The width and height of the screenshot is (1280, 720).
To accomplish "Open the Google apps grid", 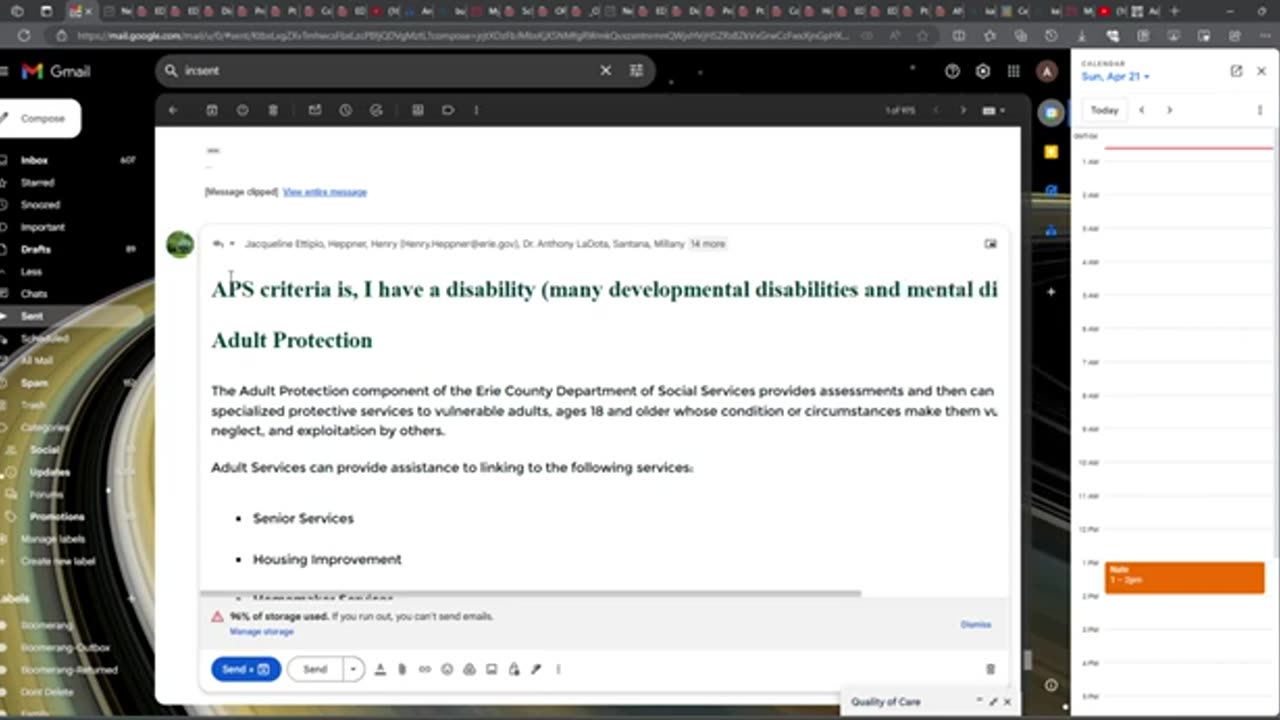I will coord(1013,71).
